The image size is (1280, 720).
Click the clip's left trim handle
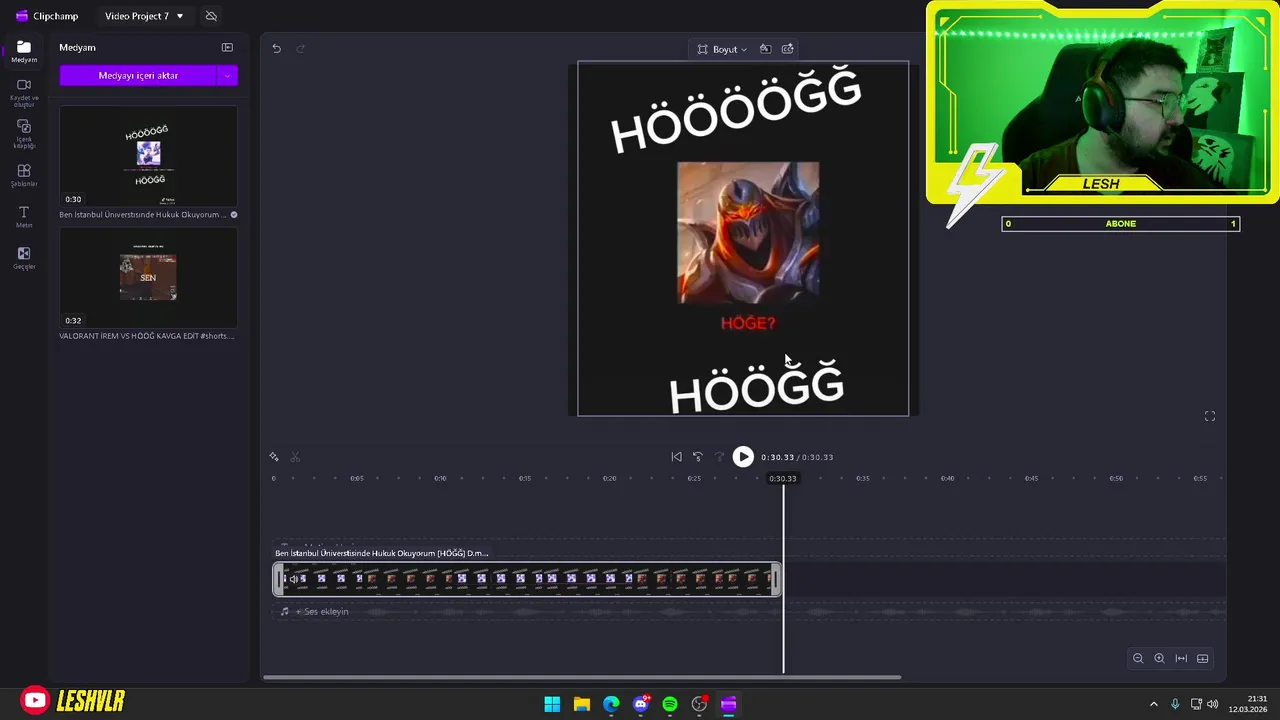click(278, 579)
